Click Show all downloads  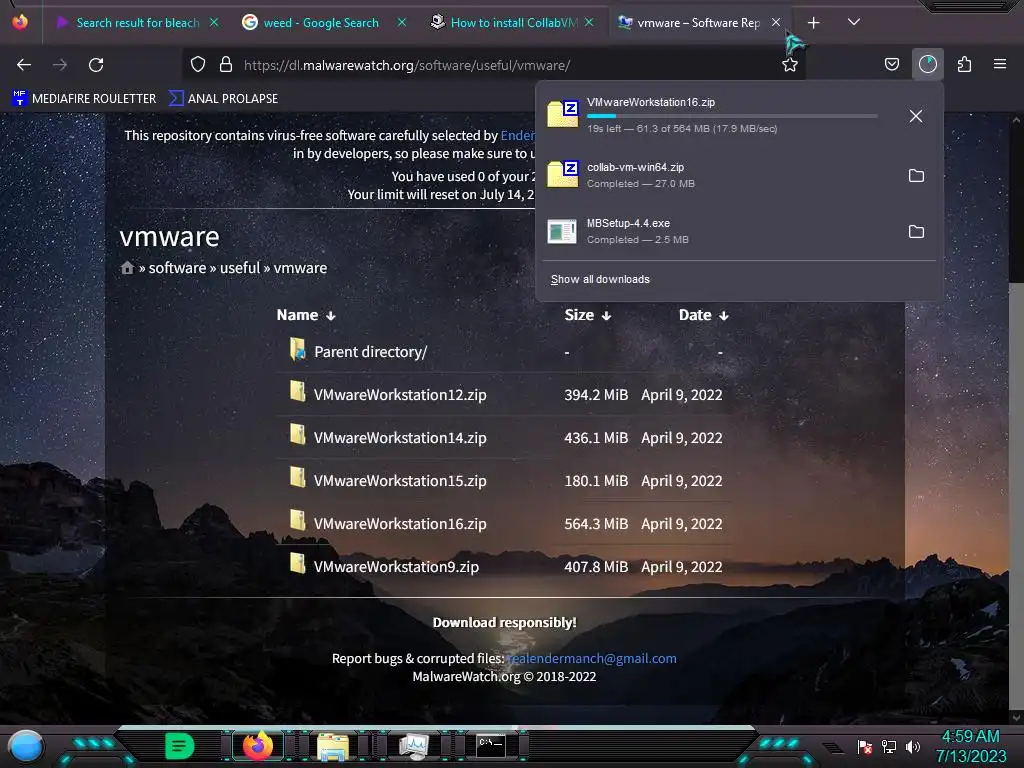[x=600, y=280]
